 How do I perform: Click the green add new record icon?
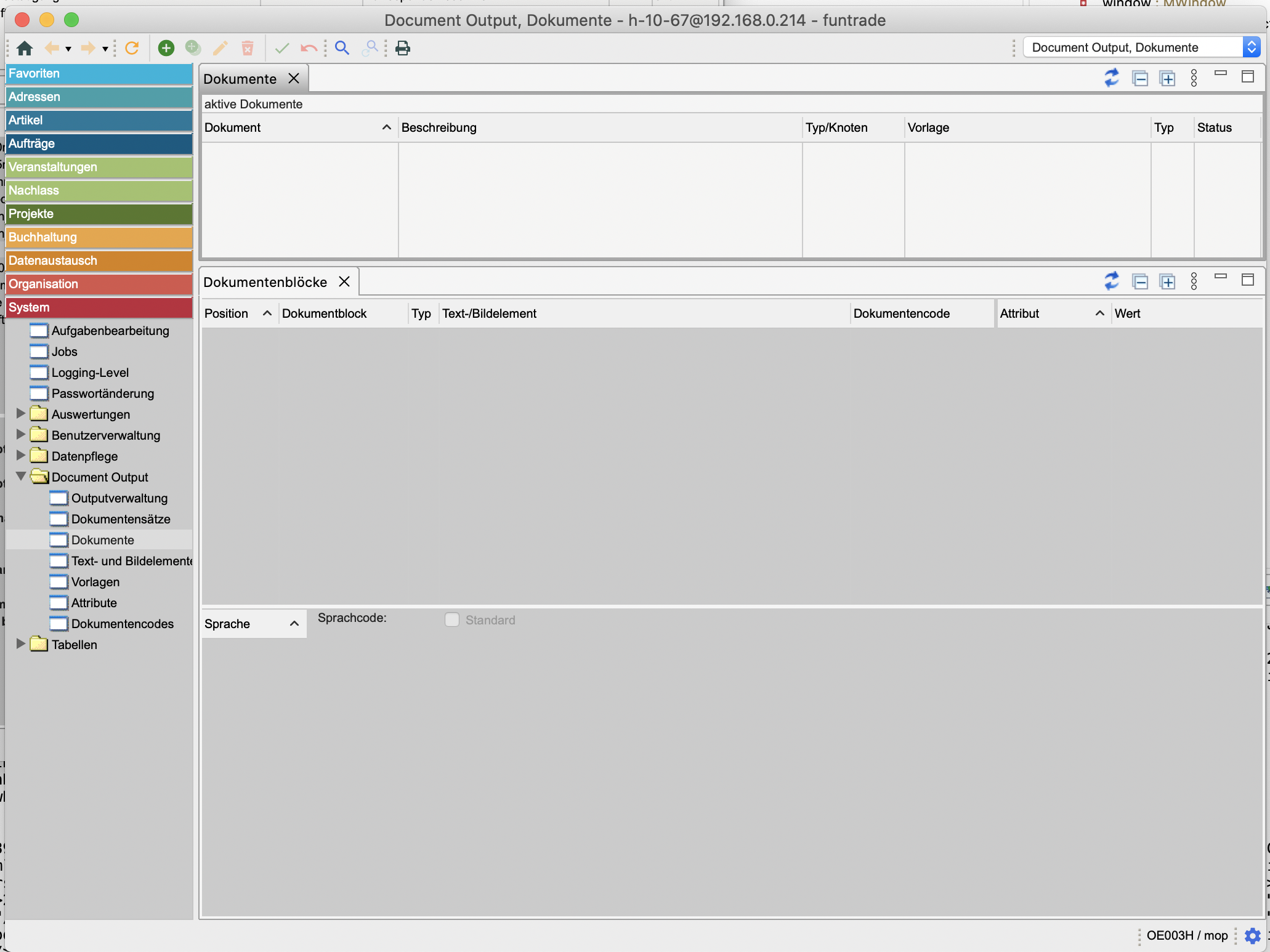click(166, 48)
